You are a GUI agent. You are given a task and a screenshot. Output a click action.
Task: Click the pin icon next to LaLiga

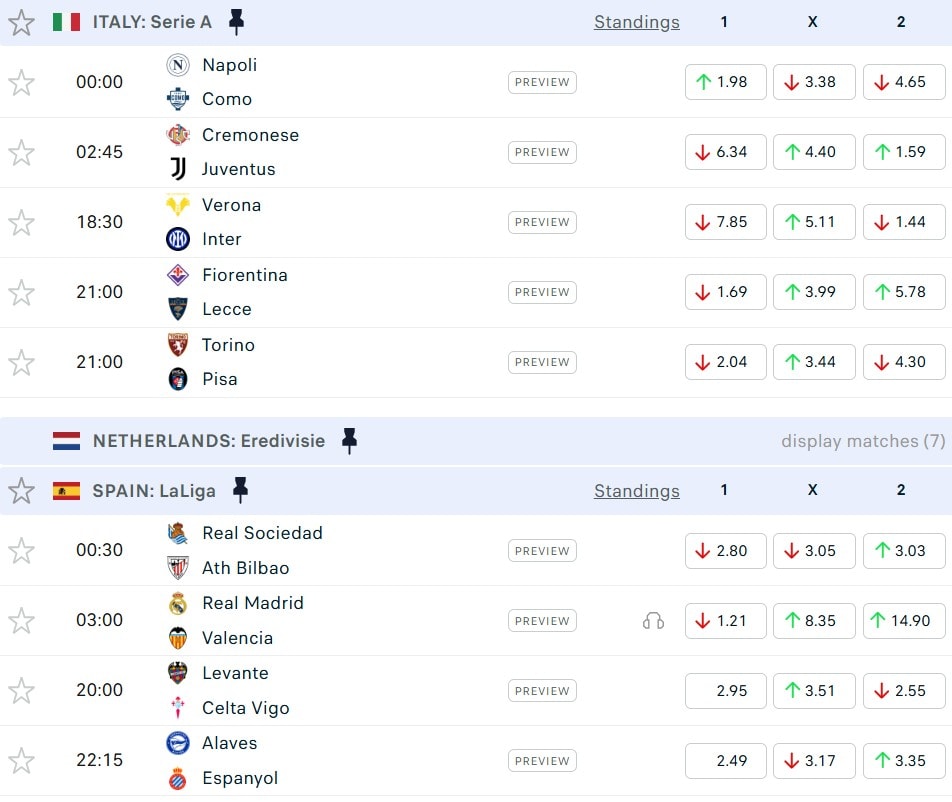(240, 490)
